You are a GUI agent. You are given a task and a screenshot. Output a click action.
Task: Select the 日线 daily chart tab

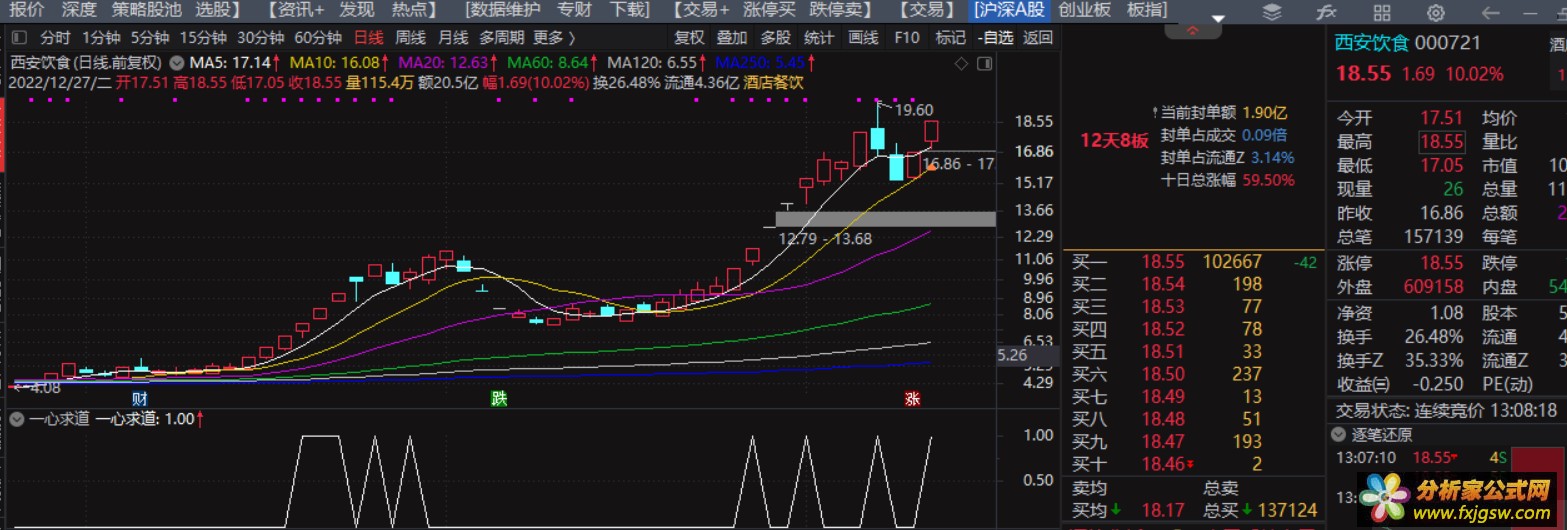pos(368,38)
